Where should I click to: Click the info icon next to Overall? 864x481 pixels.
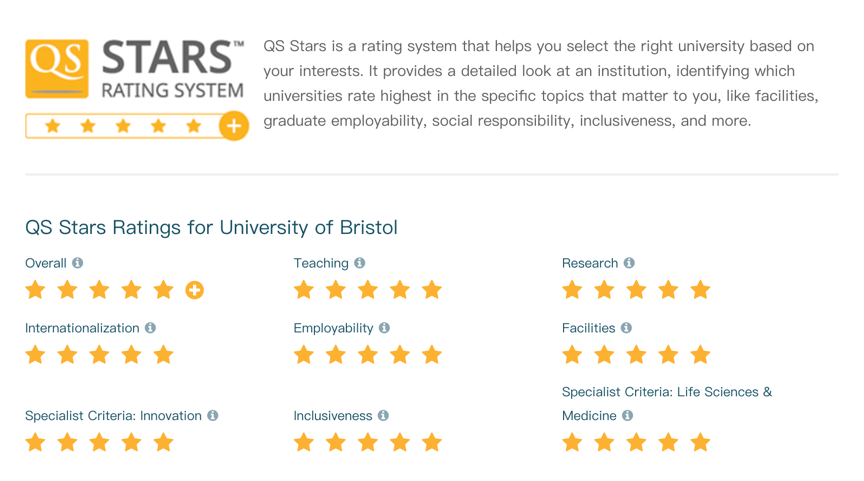78,263
